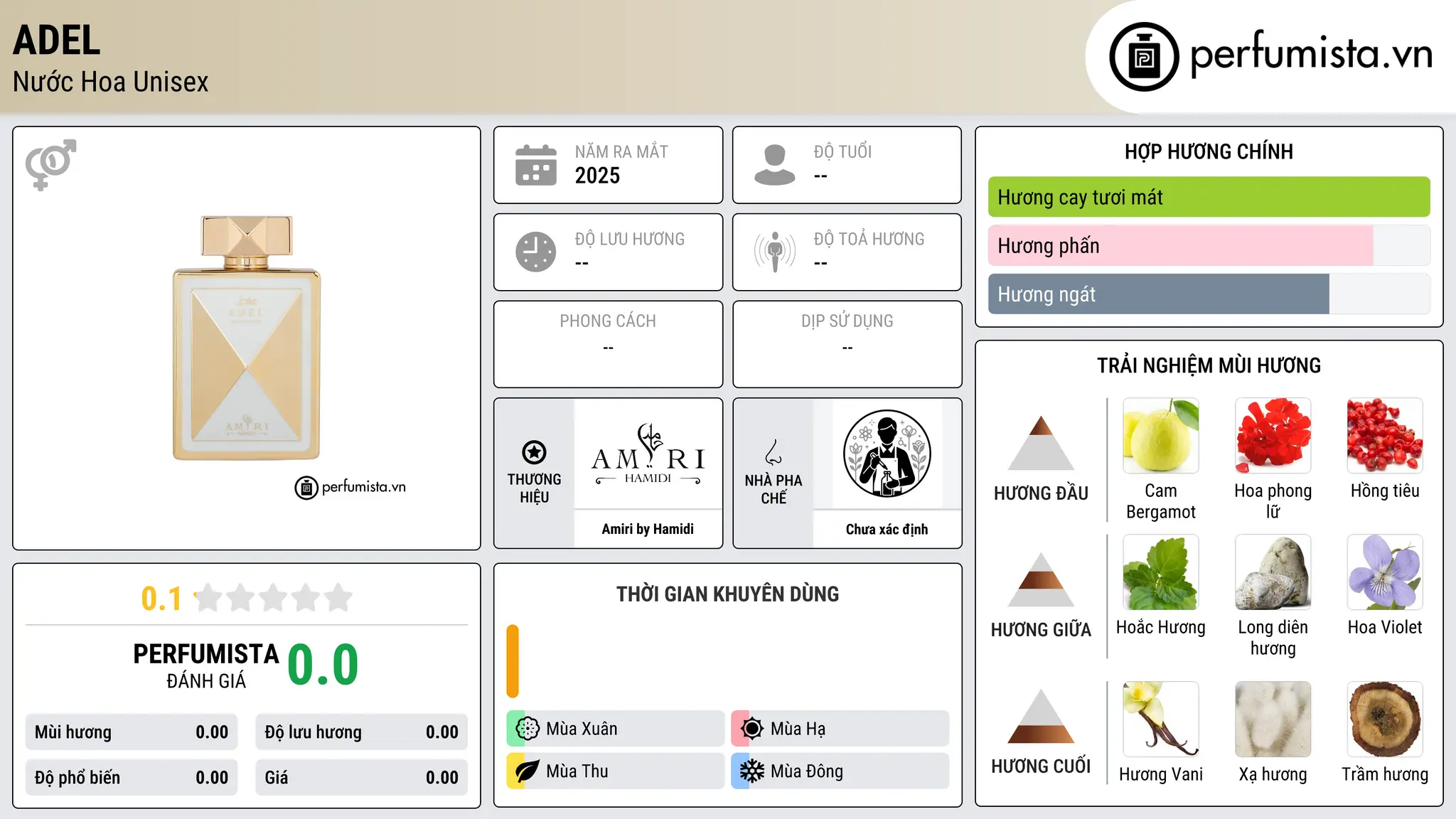1456x819 pixels.
Task: Click the Perfumista Đánh giá label
Action: click(206, 666)
